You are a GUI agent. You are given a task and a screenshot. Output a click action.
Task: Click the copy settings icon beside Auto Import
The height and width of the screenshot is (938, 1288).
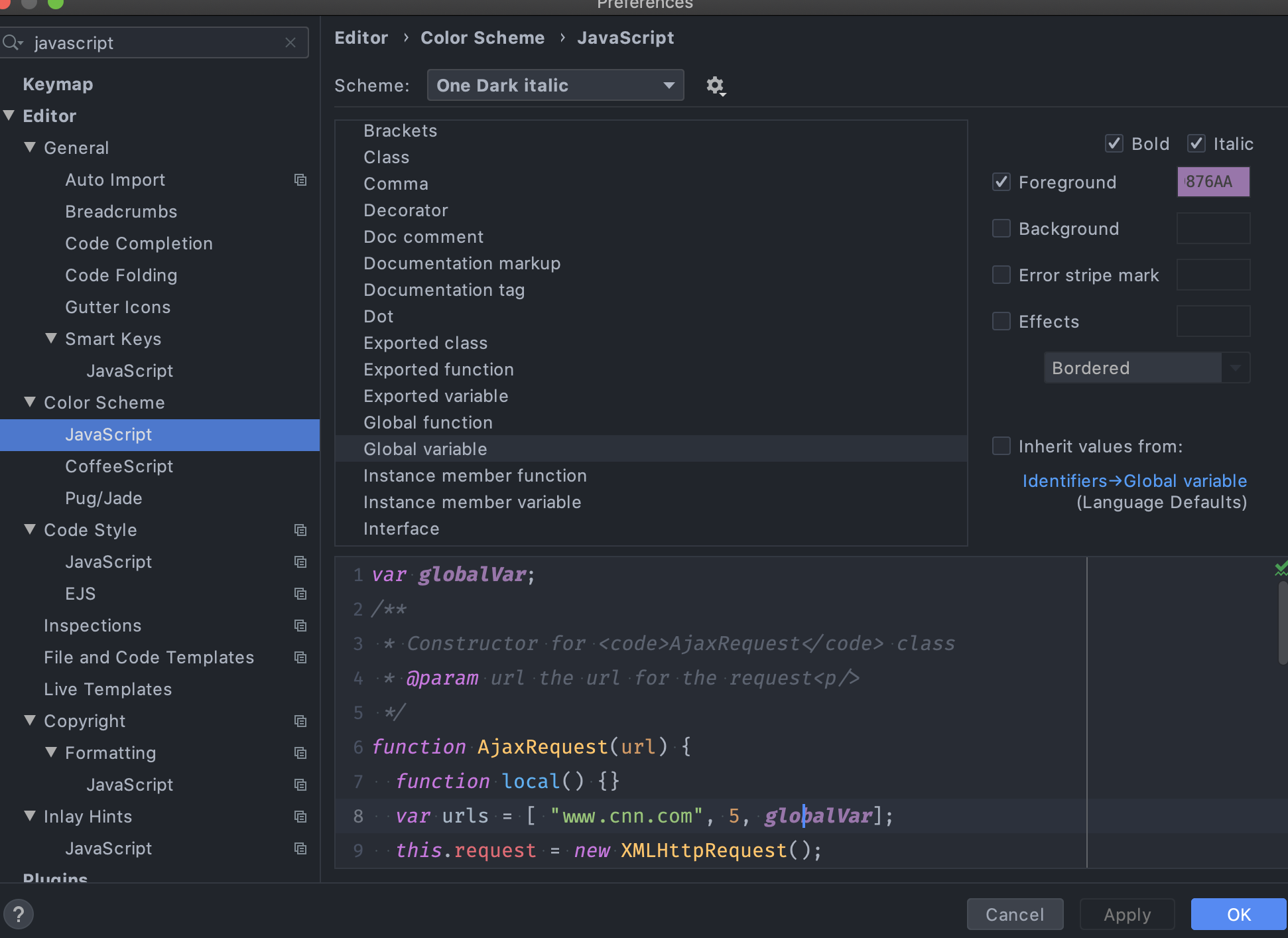click(300, 180)
